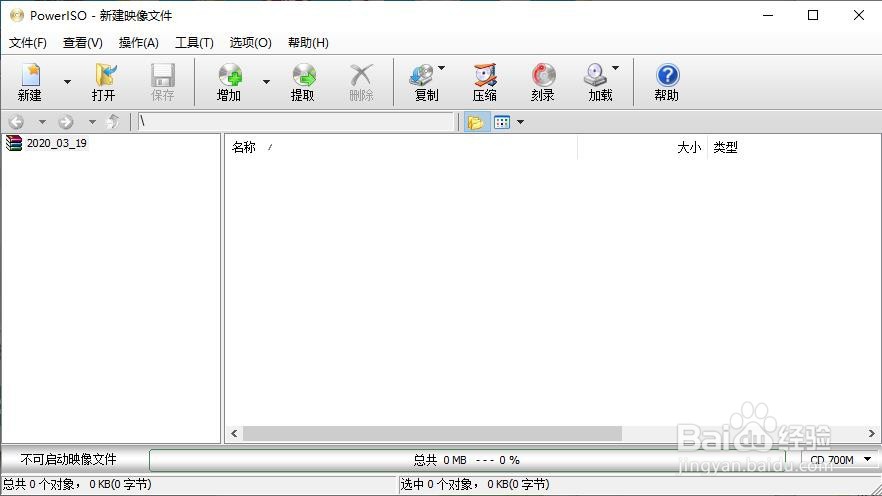The height and width of the screenshot is (496, 882).
Task: Open the 帮助(H) menu
Action: tap(308, 43)
